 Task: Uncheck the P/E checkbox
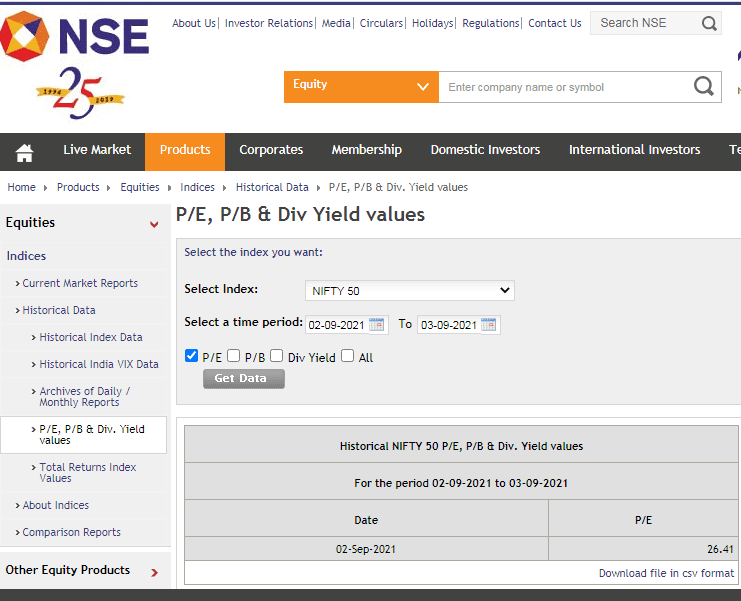pos(191,355)
